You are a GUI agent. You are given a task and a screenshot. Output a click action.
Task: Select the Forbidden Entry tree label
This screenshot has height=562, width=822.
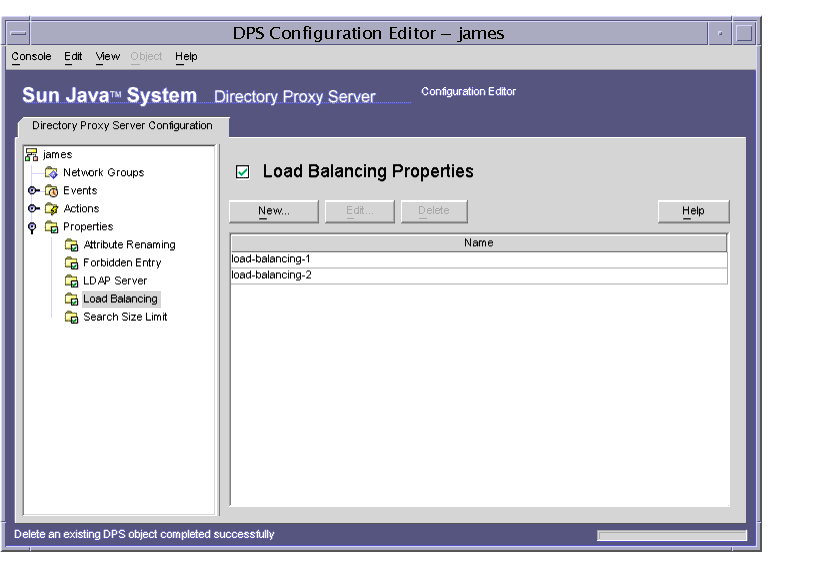122,263
